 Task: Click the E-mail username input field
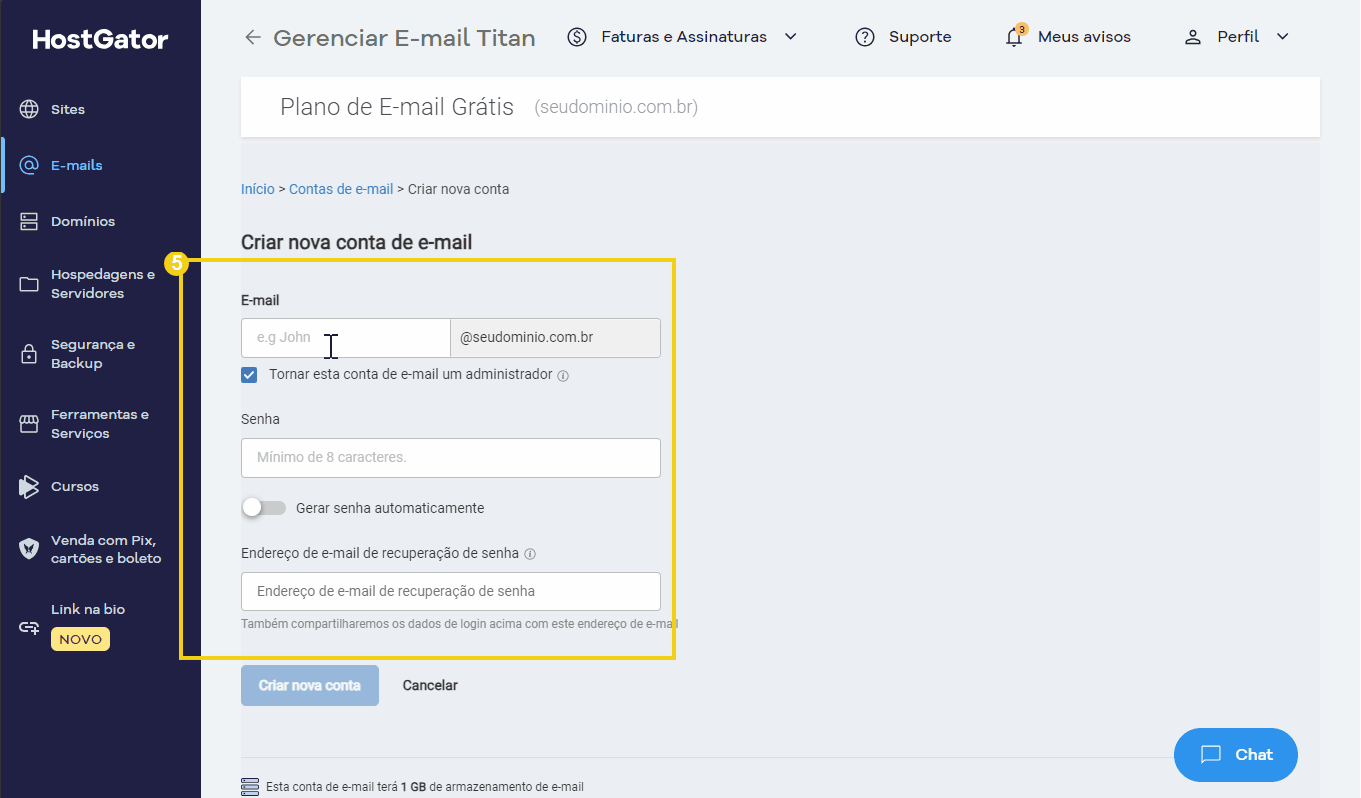coord(346,338)
